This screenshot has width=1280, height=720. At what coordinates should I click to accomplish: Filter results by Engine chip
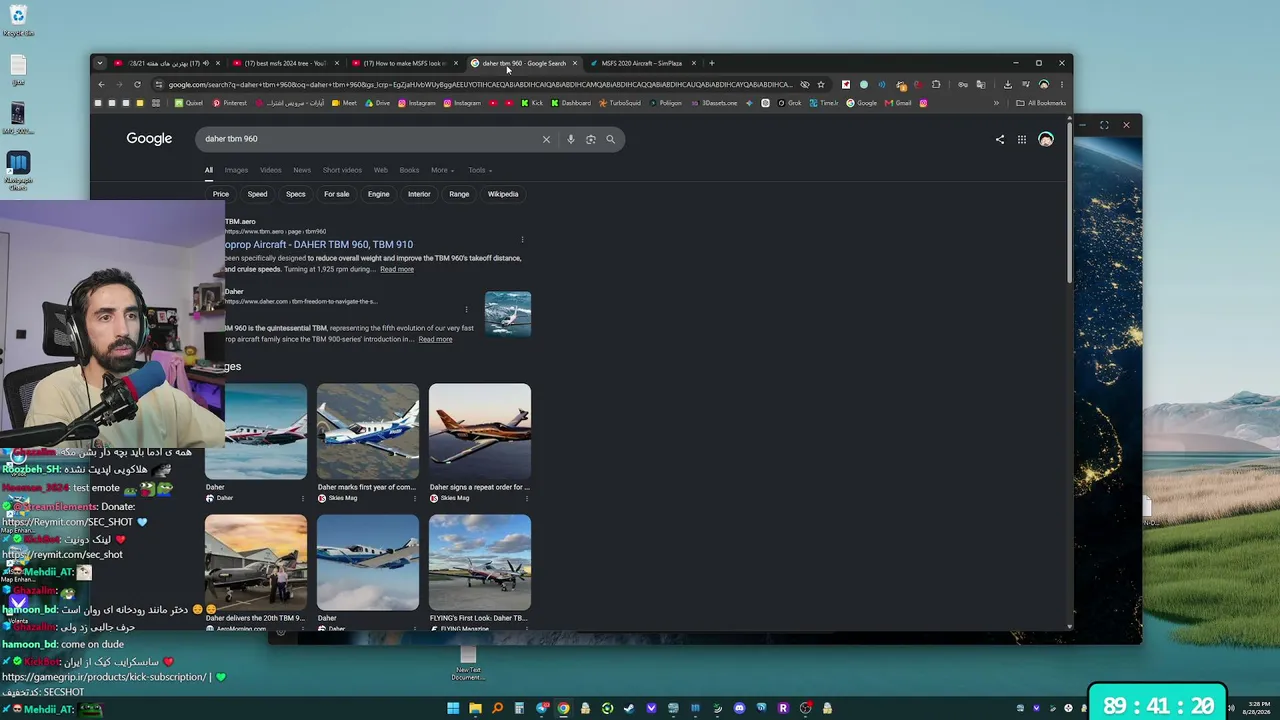(x=378, y=194)
